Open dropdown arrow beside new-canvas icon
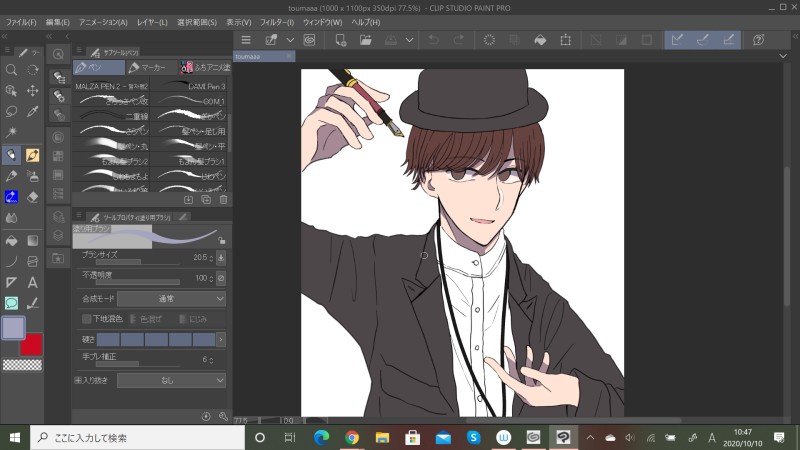800x450 pixels. [x=290, y=40]
